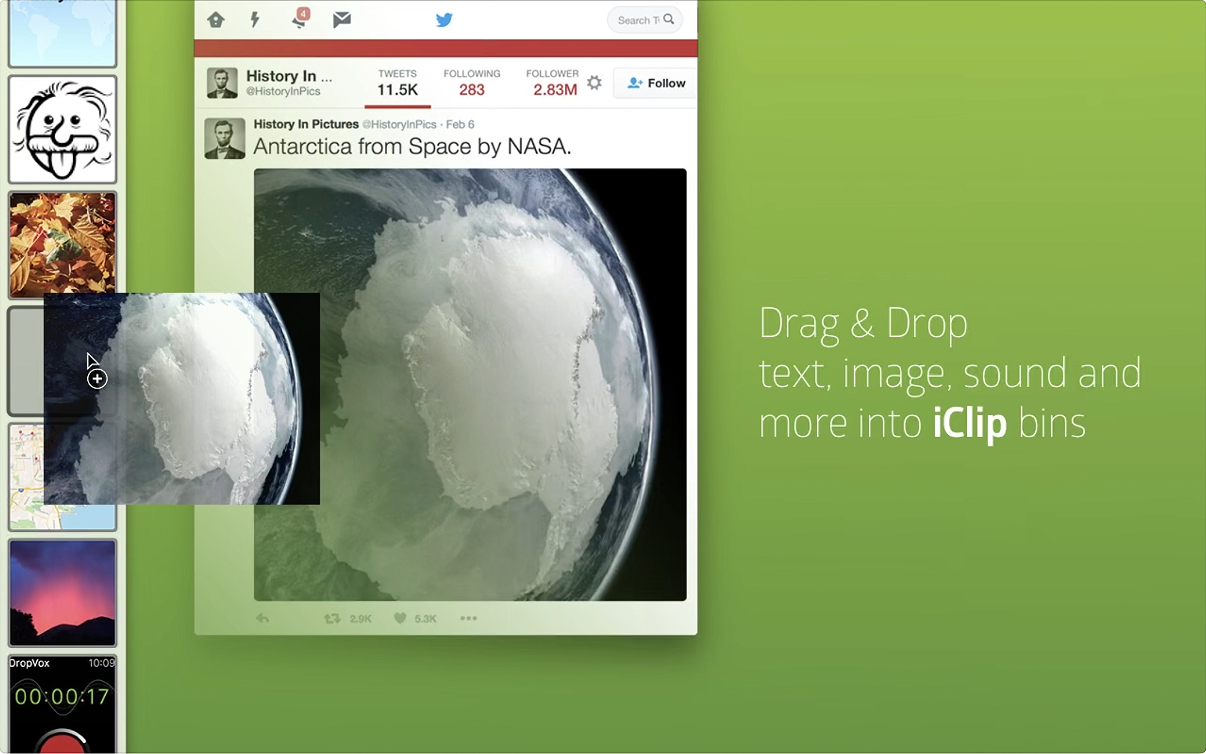
Task: Click the Twitter Home icon
Action: tap(216, 20)
